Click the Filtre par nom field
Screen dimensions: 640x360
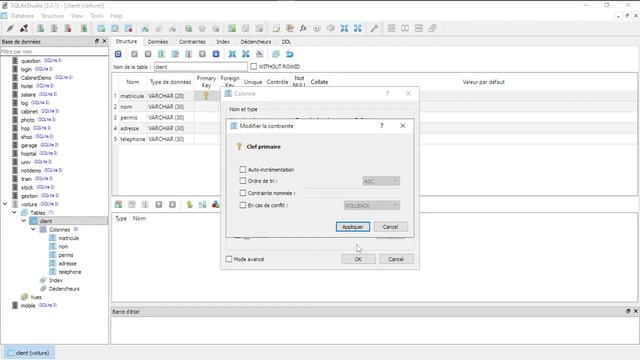pos(54,52)
